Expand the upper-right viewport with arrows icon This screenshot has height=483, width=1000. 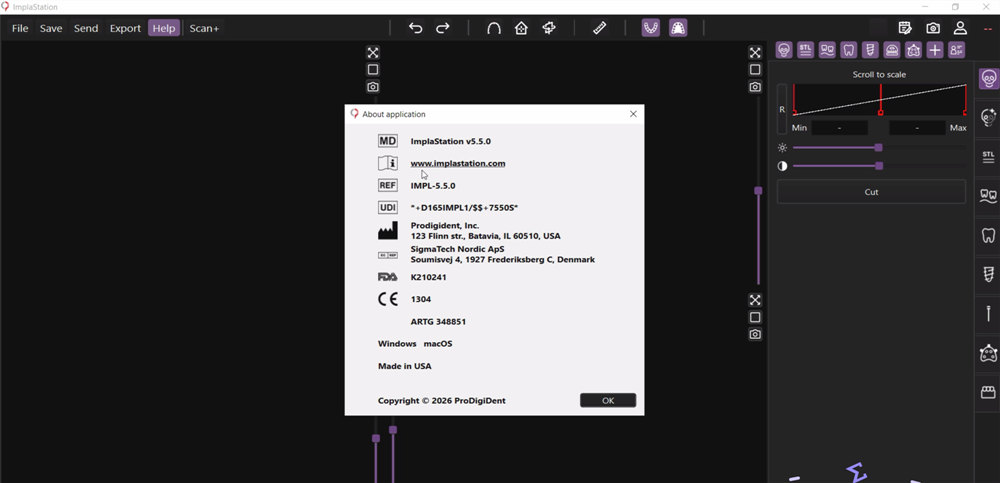(755, 52)
